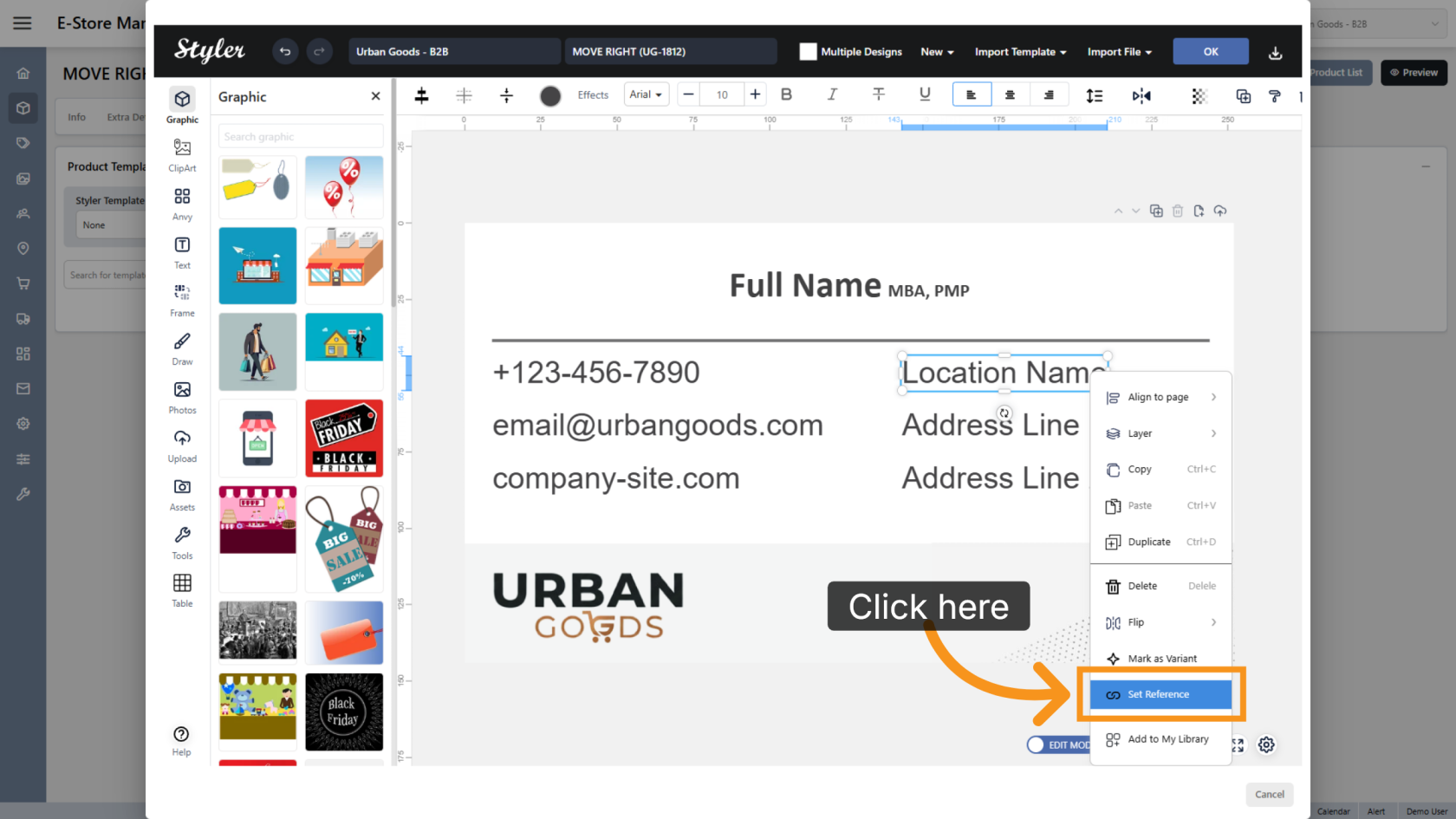Select the Draw tool
Screen dimensions: 1456x819
[182, 349]
